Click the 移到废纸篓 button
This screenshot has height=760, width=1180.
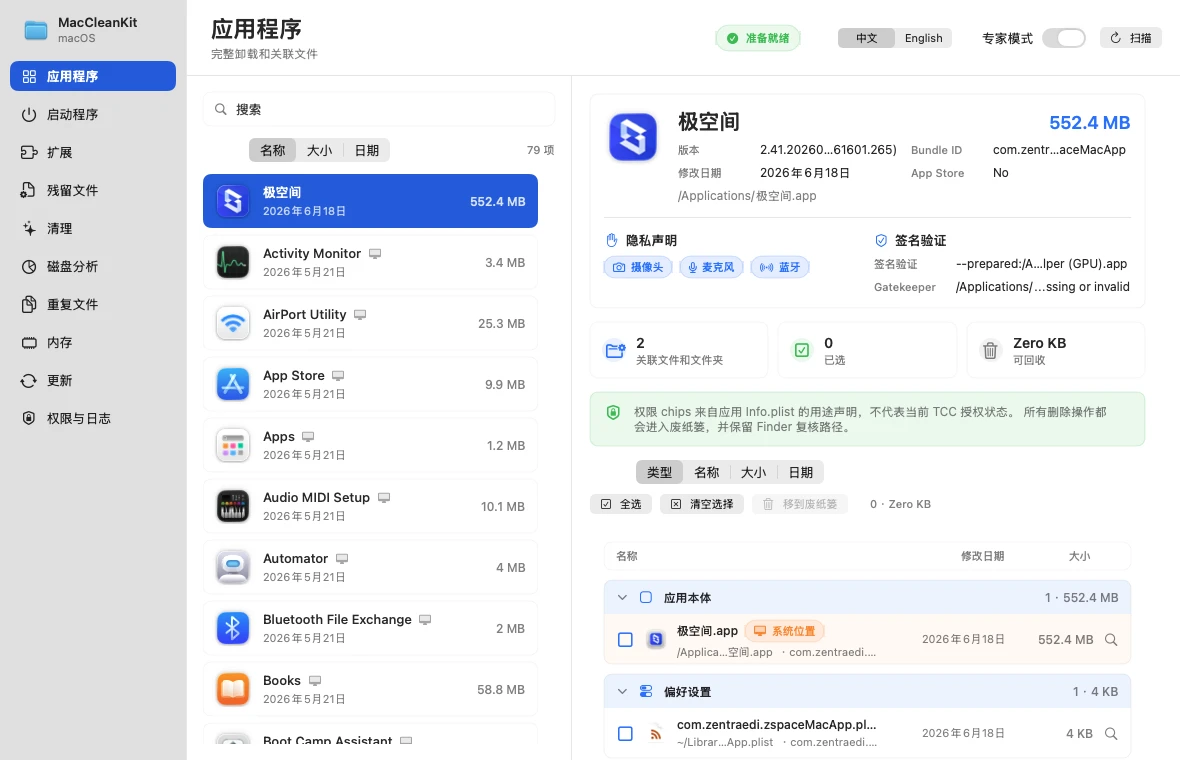click(800, 504)
